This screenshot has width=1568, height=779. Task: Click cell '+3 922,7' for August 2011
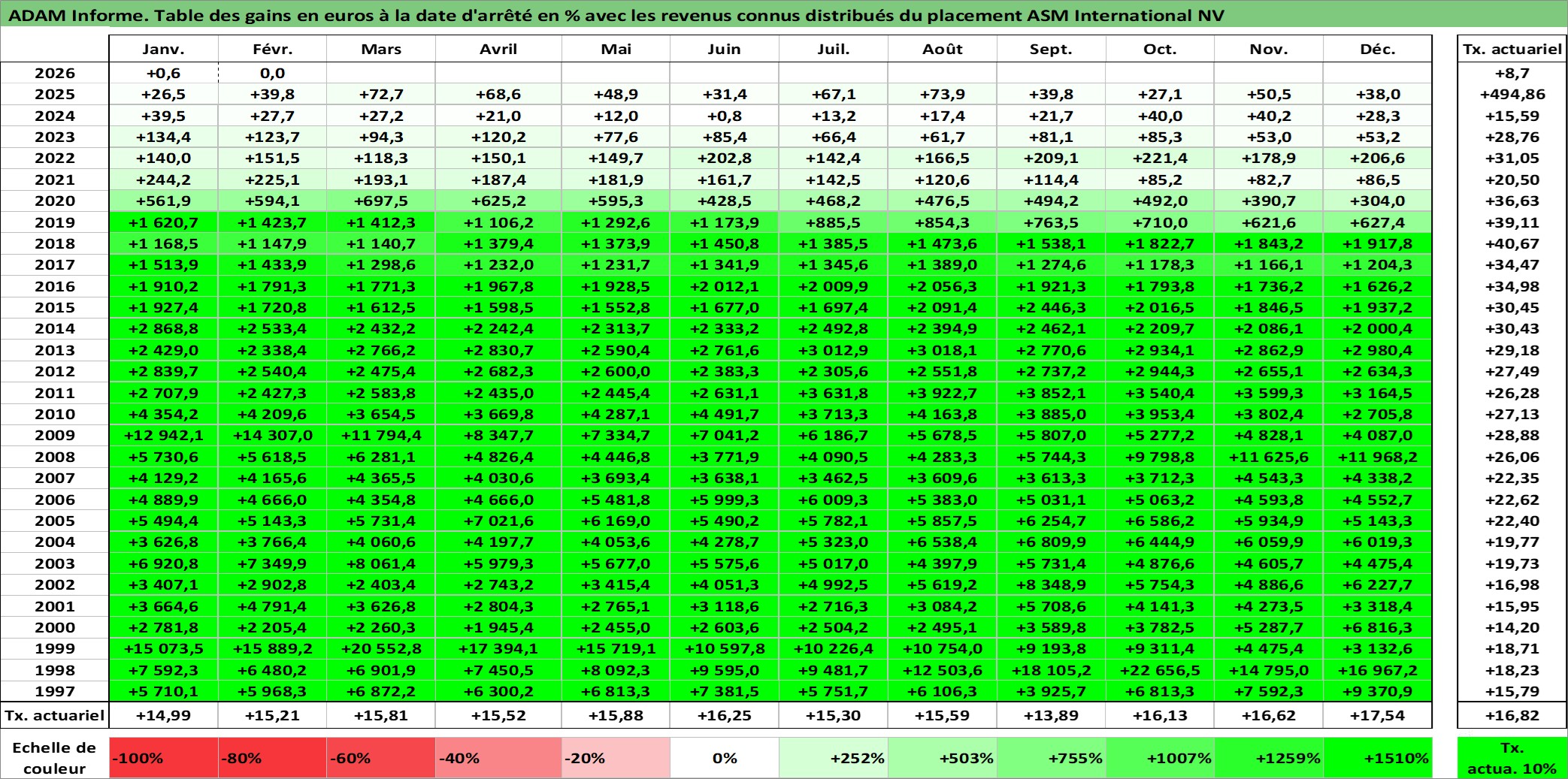tap(943, 393)
